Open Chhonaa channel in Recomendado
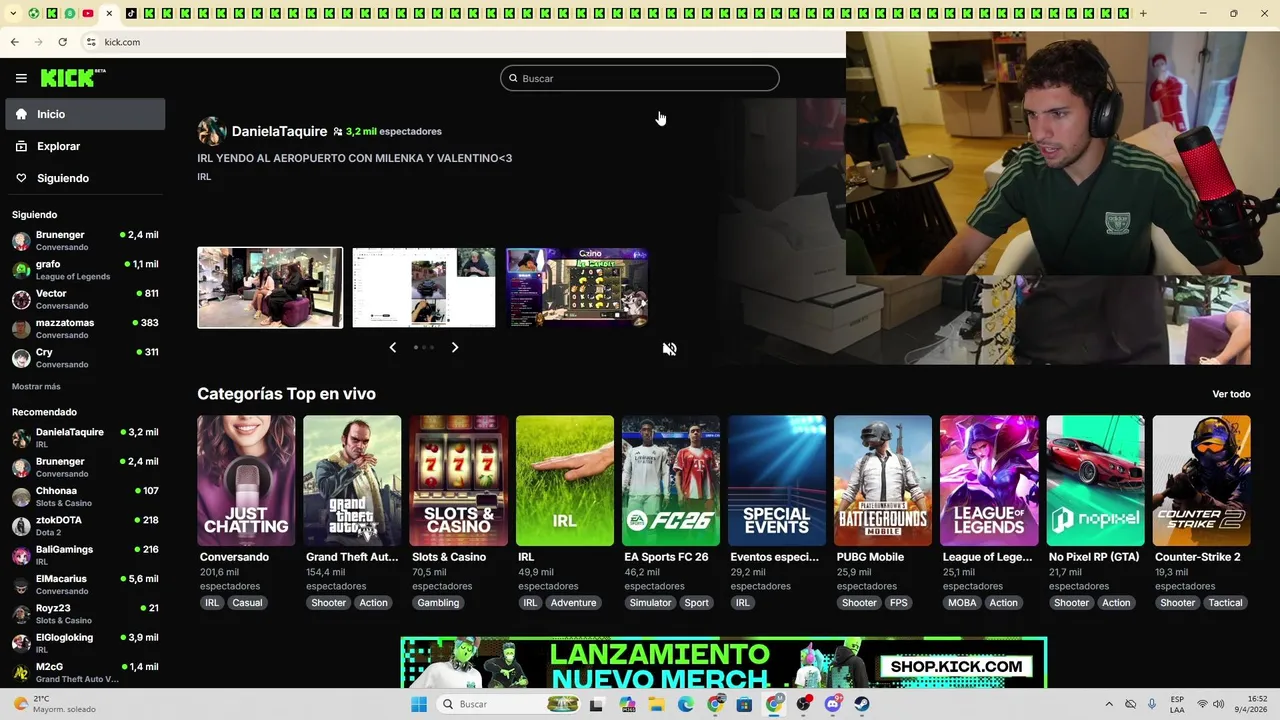The image size is (1280, 720). point(85,496)
